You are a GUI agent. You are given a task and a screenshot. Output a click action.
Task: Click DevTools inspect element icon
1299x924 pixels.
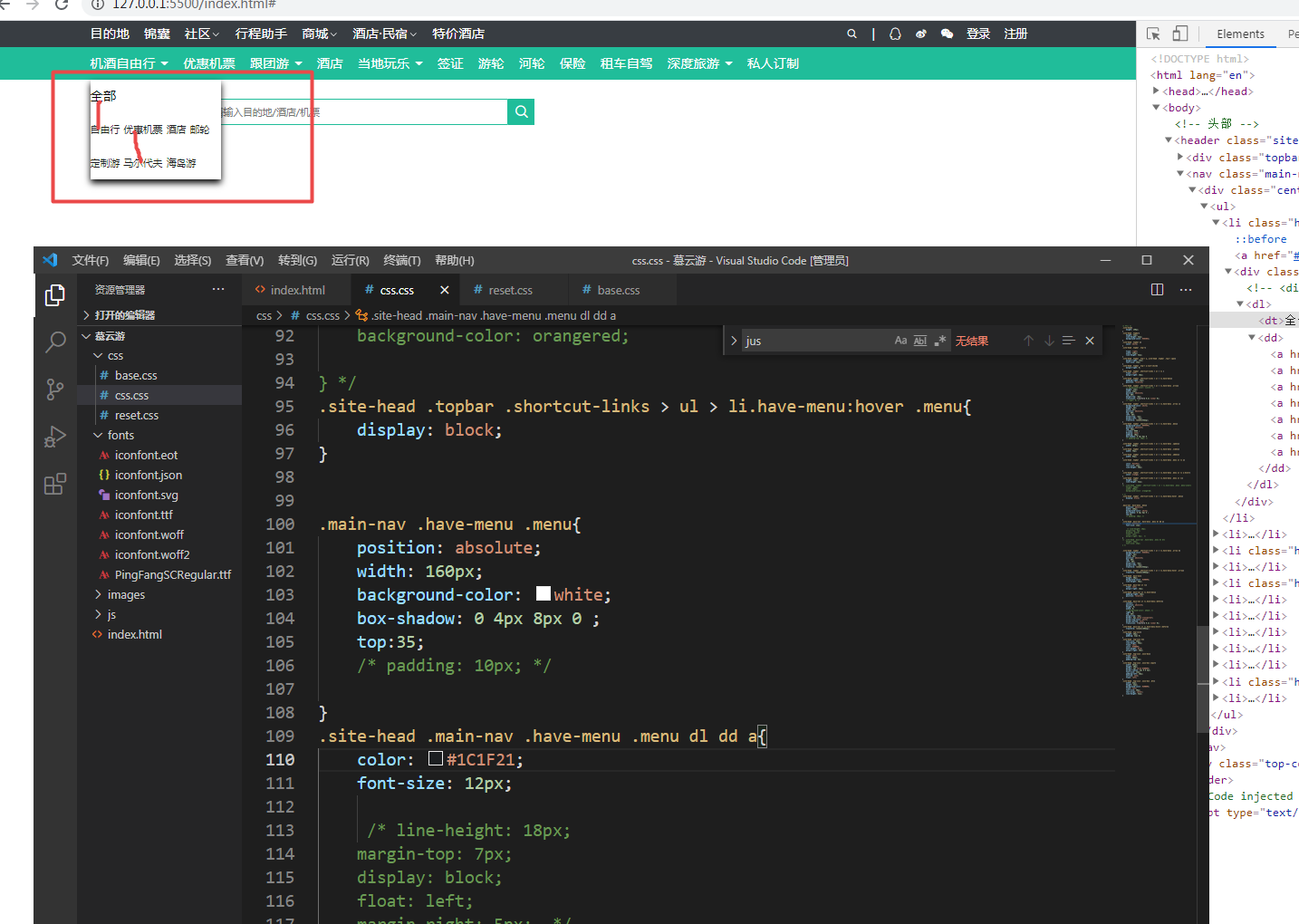point(1153,34)
